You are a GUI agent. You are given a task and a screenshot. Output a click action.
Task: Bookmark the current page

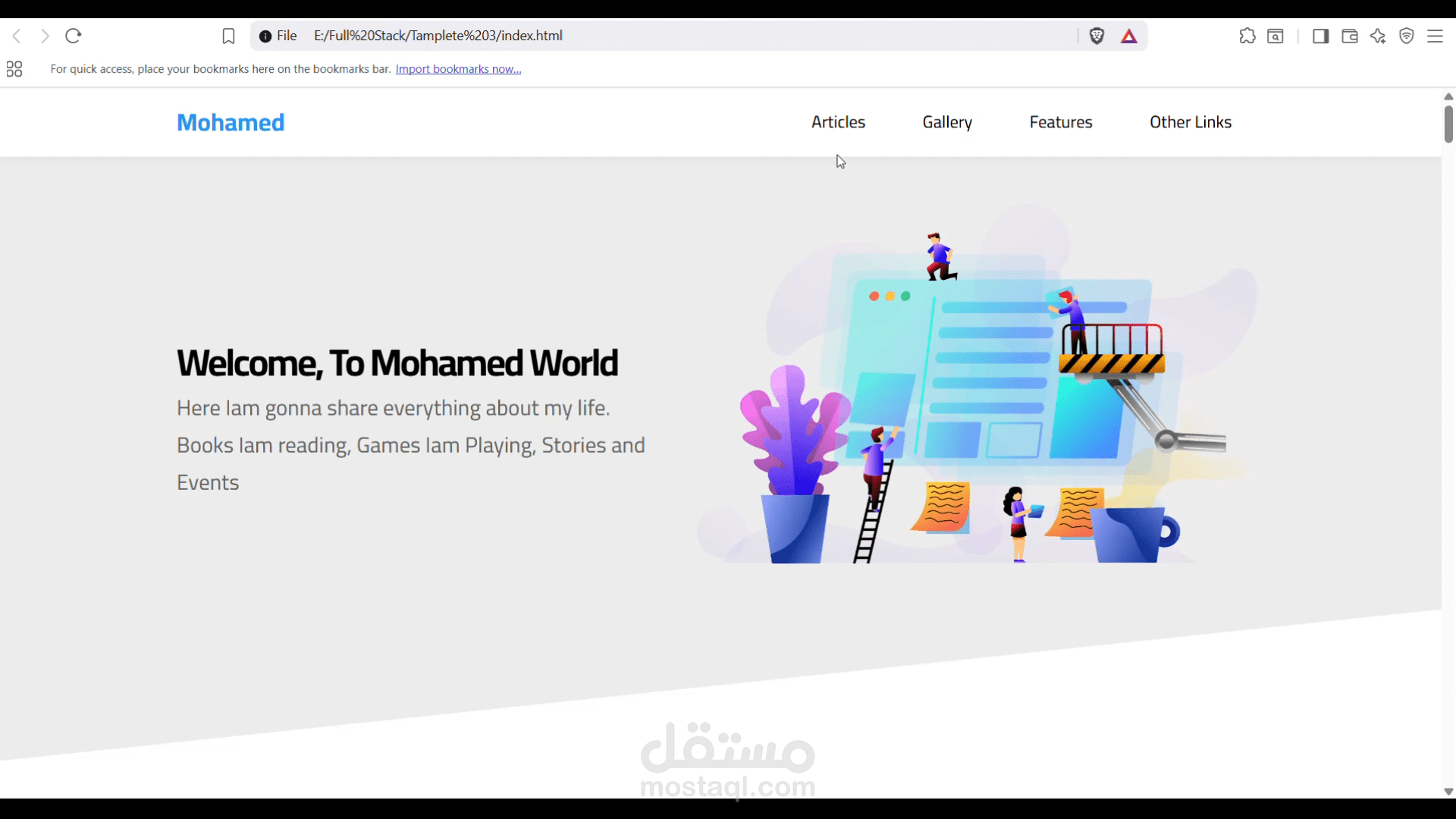tap(228, 36)
